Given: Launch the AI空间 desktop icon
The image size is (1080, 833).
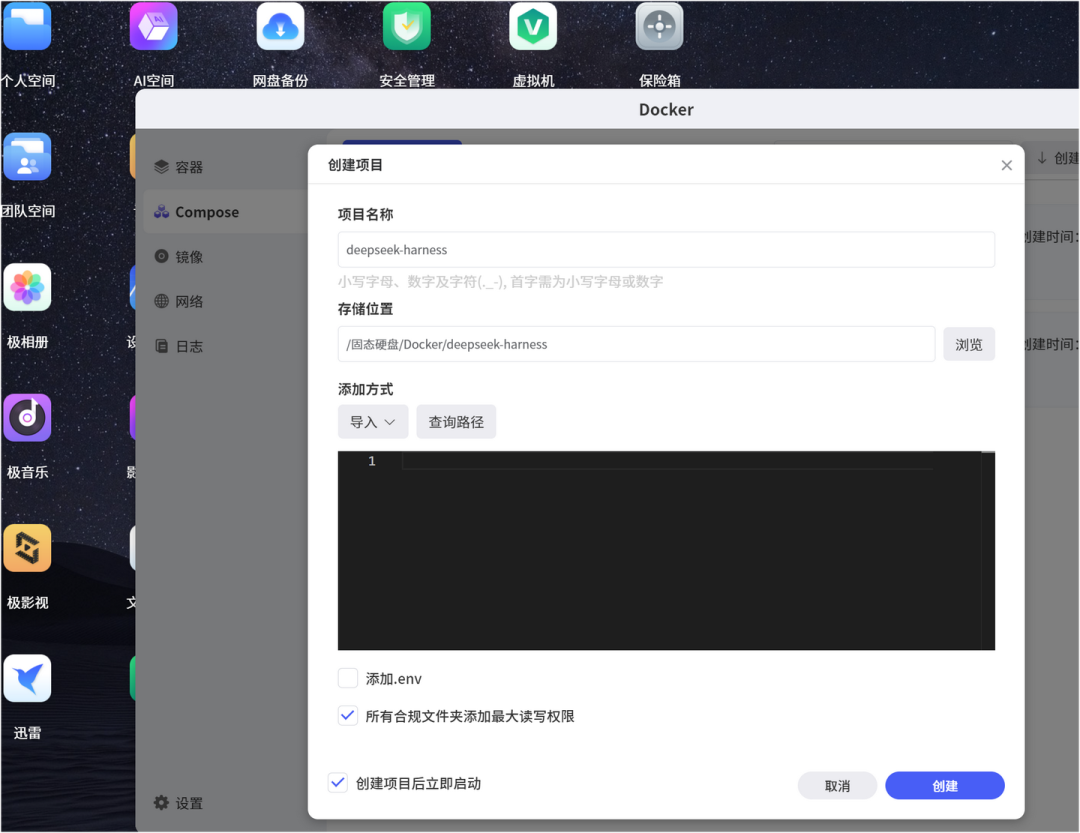Looking at the screenshot, I should 154,28.
